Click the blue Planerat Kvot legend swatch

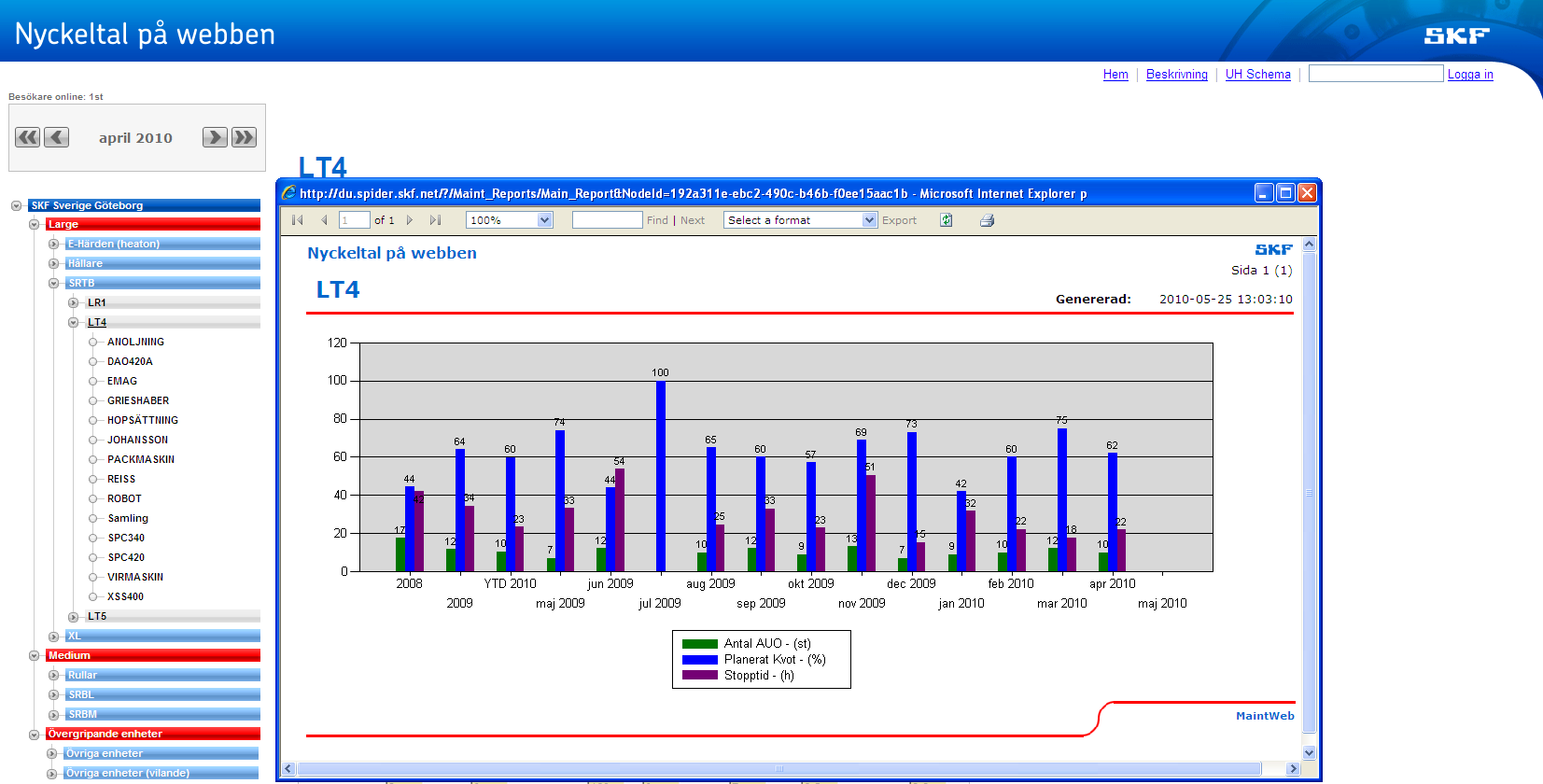(699, 660)
